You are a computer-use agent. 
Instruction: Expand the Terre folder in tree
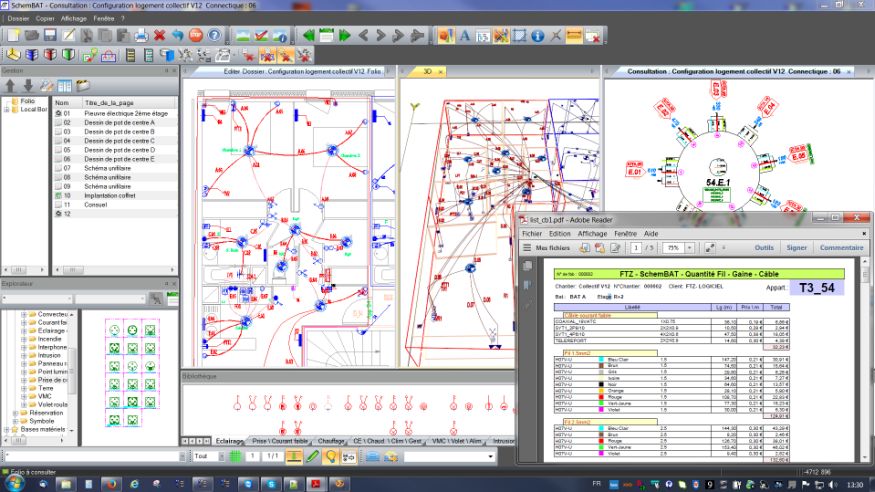(24, 388)
